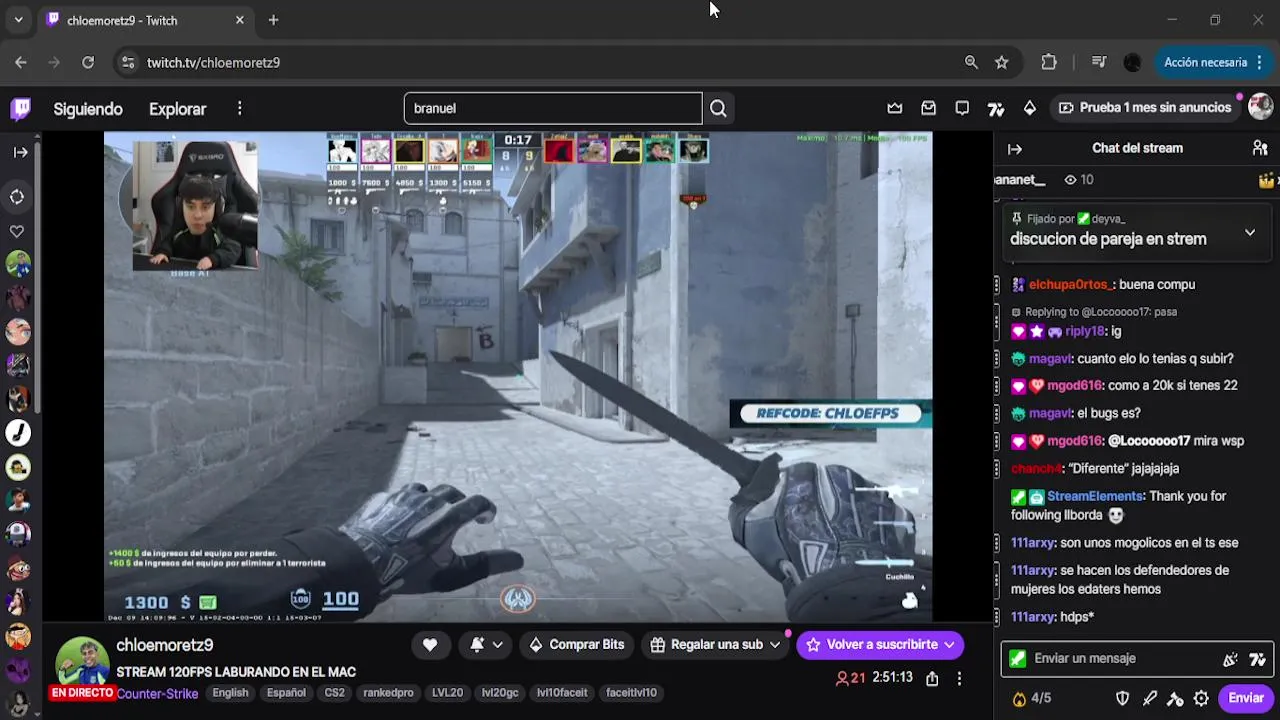Open notification bell options dropdown

pos(486,645)
